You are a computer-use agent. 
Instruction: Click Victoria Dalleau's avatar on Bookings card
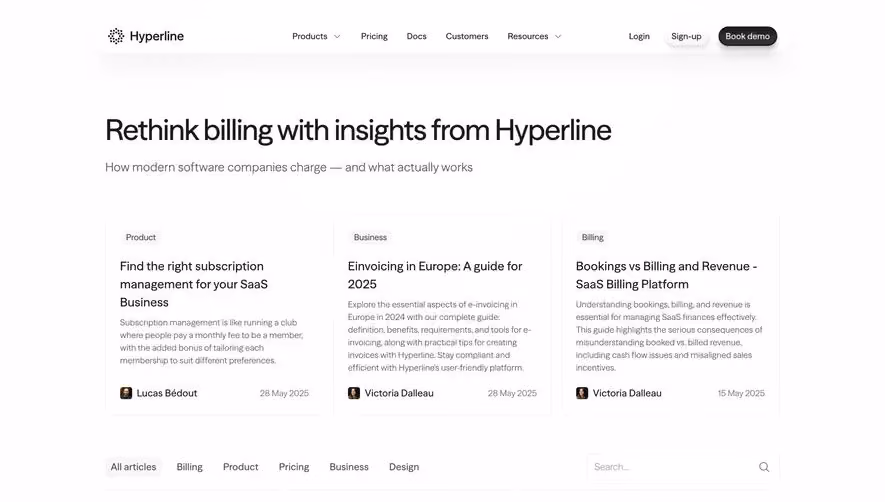tap(582, 393)
